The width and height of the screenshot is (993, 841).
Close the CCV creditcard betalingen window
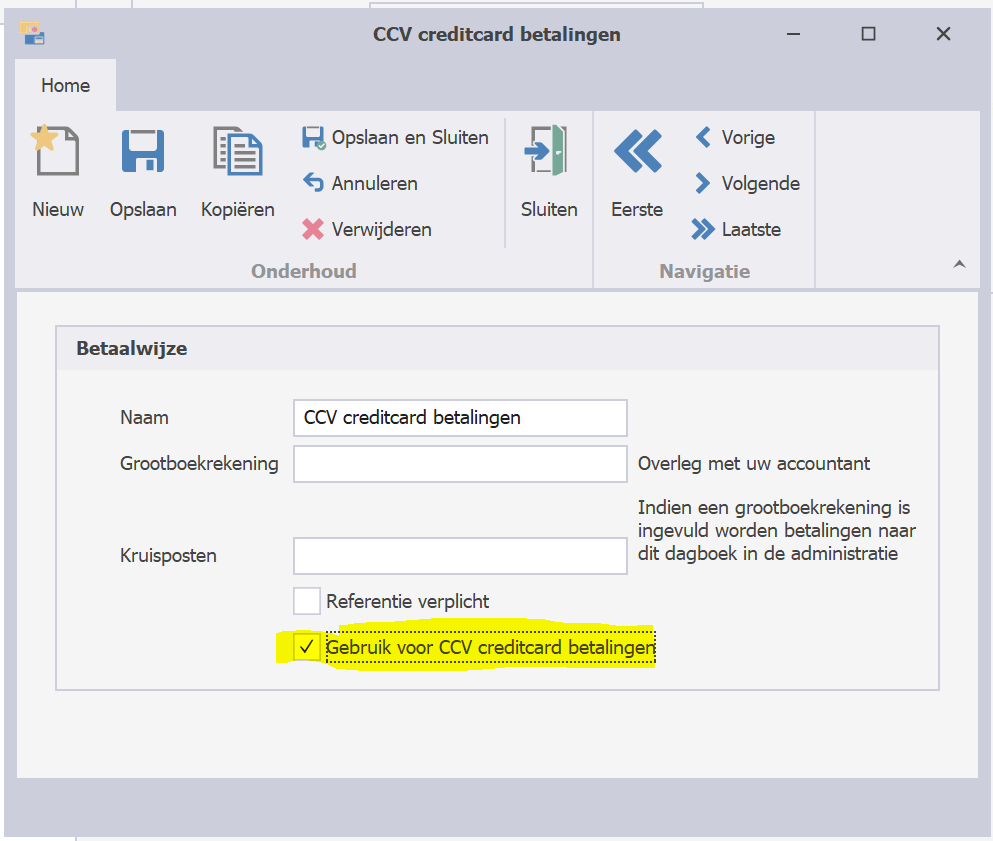943,34
